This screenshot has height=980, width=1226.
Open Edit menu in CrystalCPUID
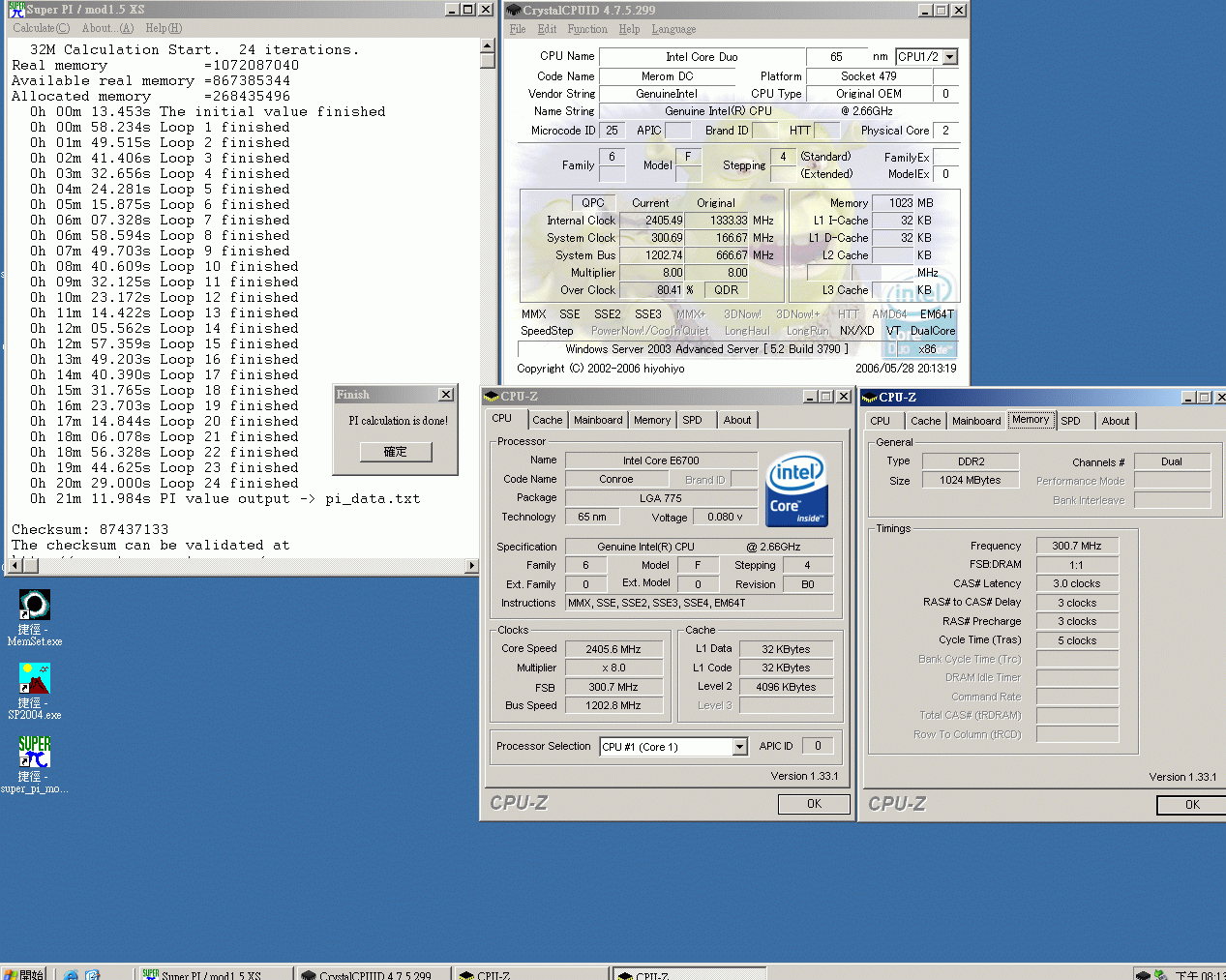point(547,29)
